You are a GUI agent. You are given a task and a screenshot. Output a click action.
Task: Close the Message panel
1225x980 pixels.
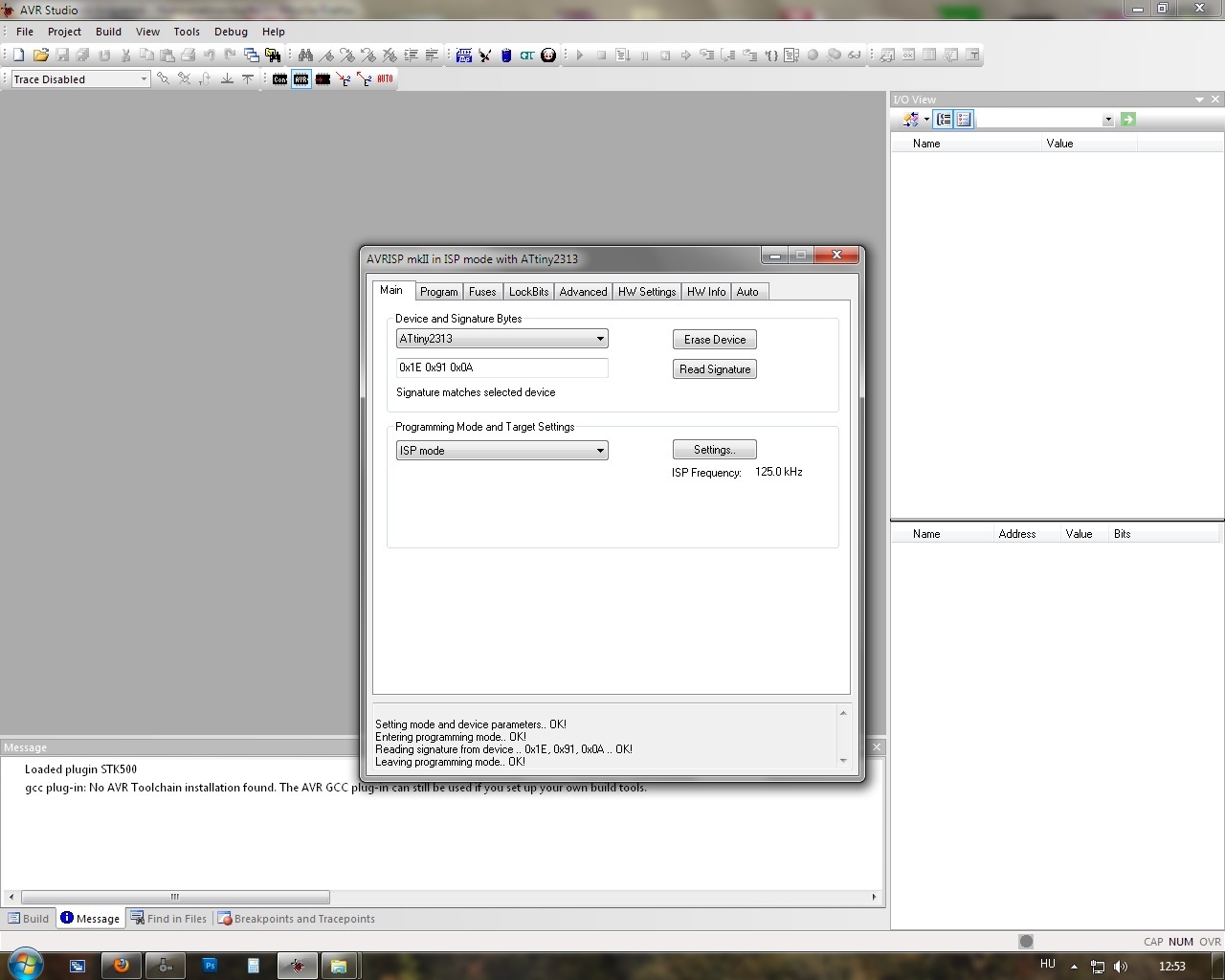(x=877, y=747)
